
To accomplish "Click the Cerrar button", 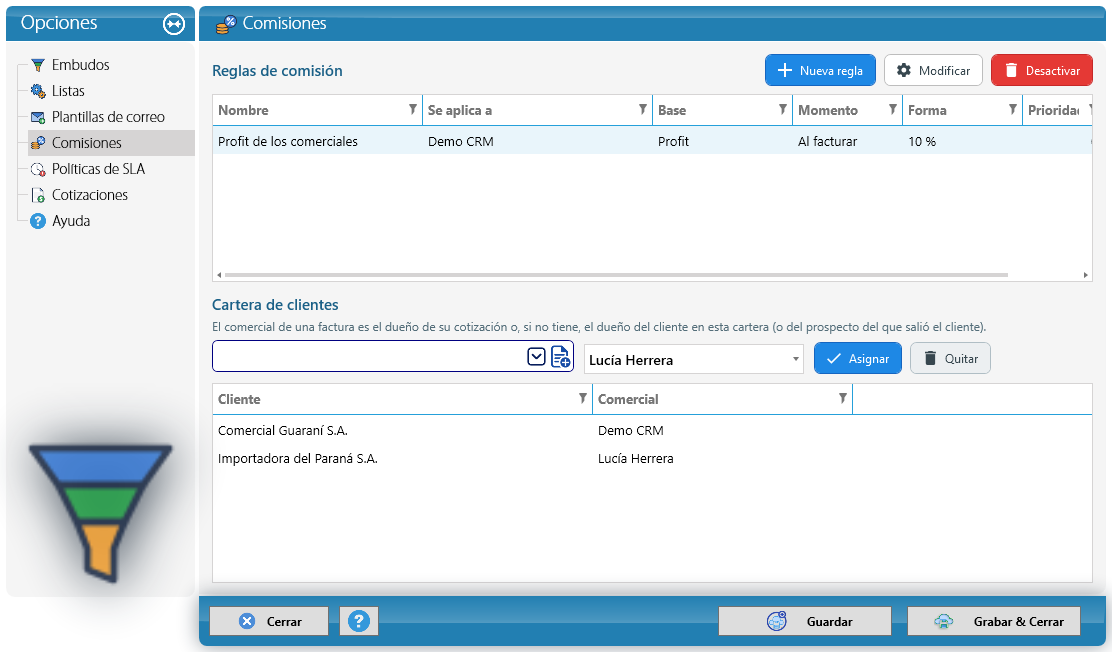I will pos(269,621).
